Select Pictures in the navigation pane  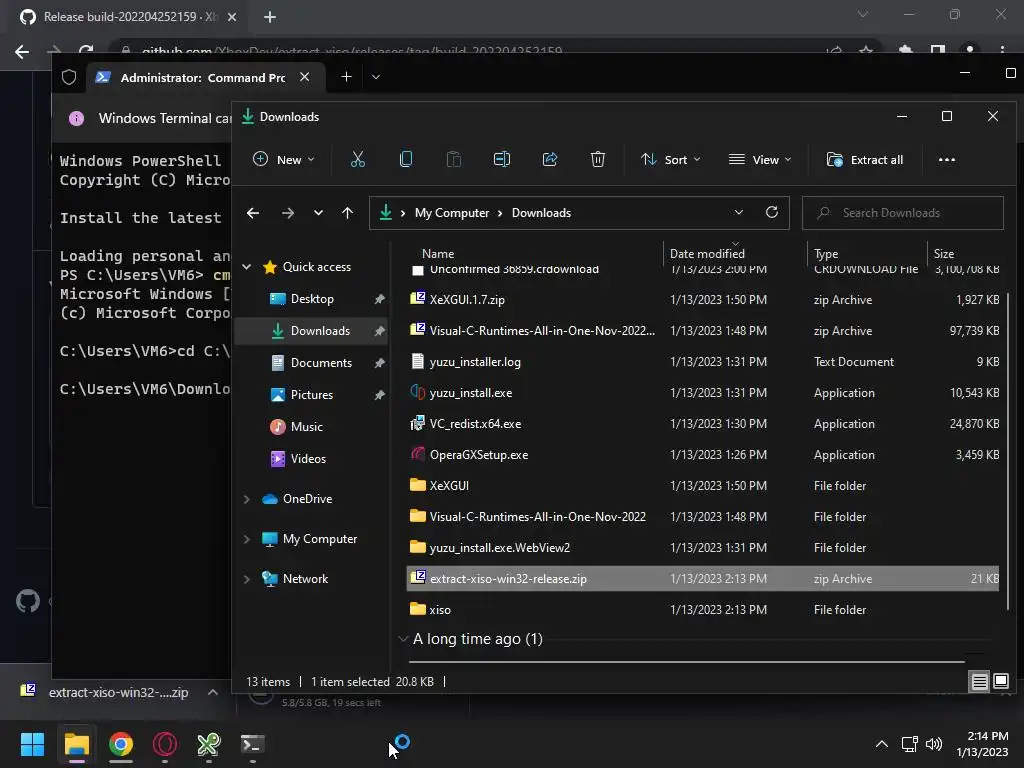[x=312, y=394]
